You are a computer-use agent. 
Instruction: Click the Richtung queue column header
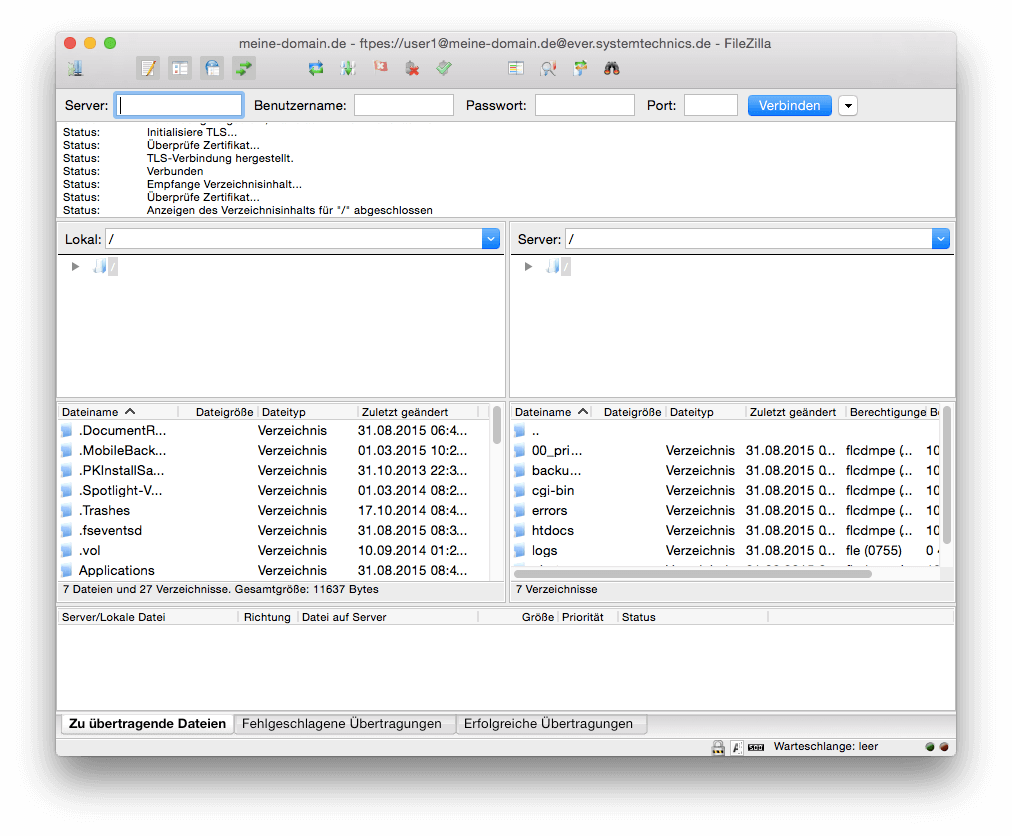[267, 617]
